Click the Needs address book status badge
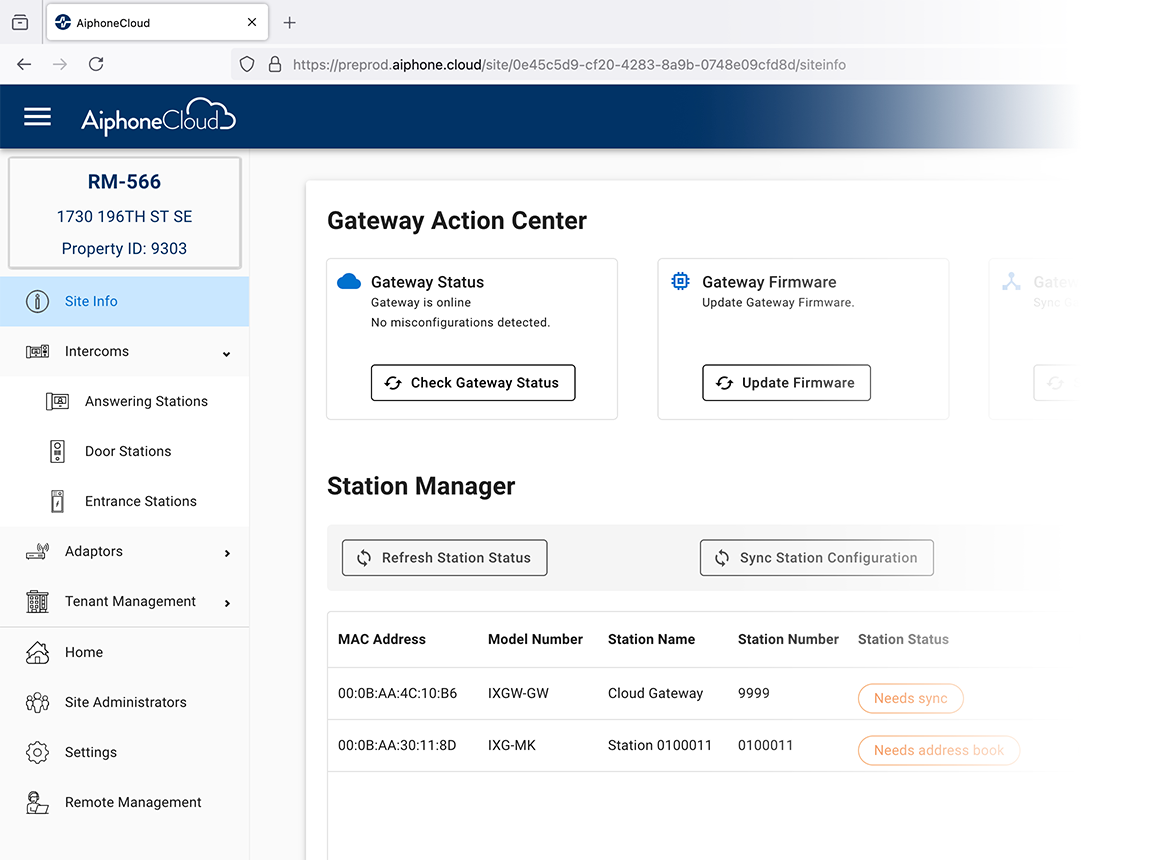The image size is (1162, 860). pos(939,750)
